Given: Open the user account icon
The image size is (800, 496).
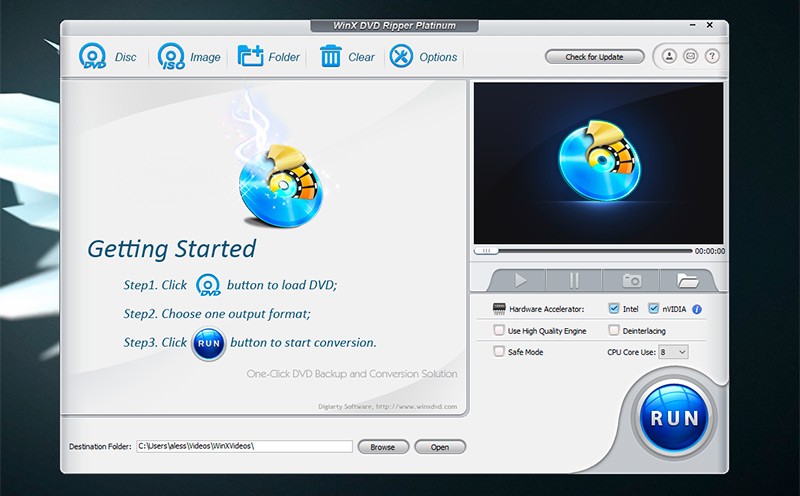Looking at the screenshot, I should 669,56.
